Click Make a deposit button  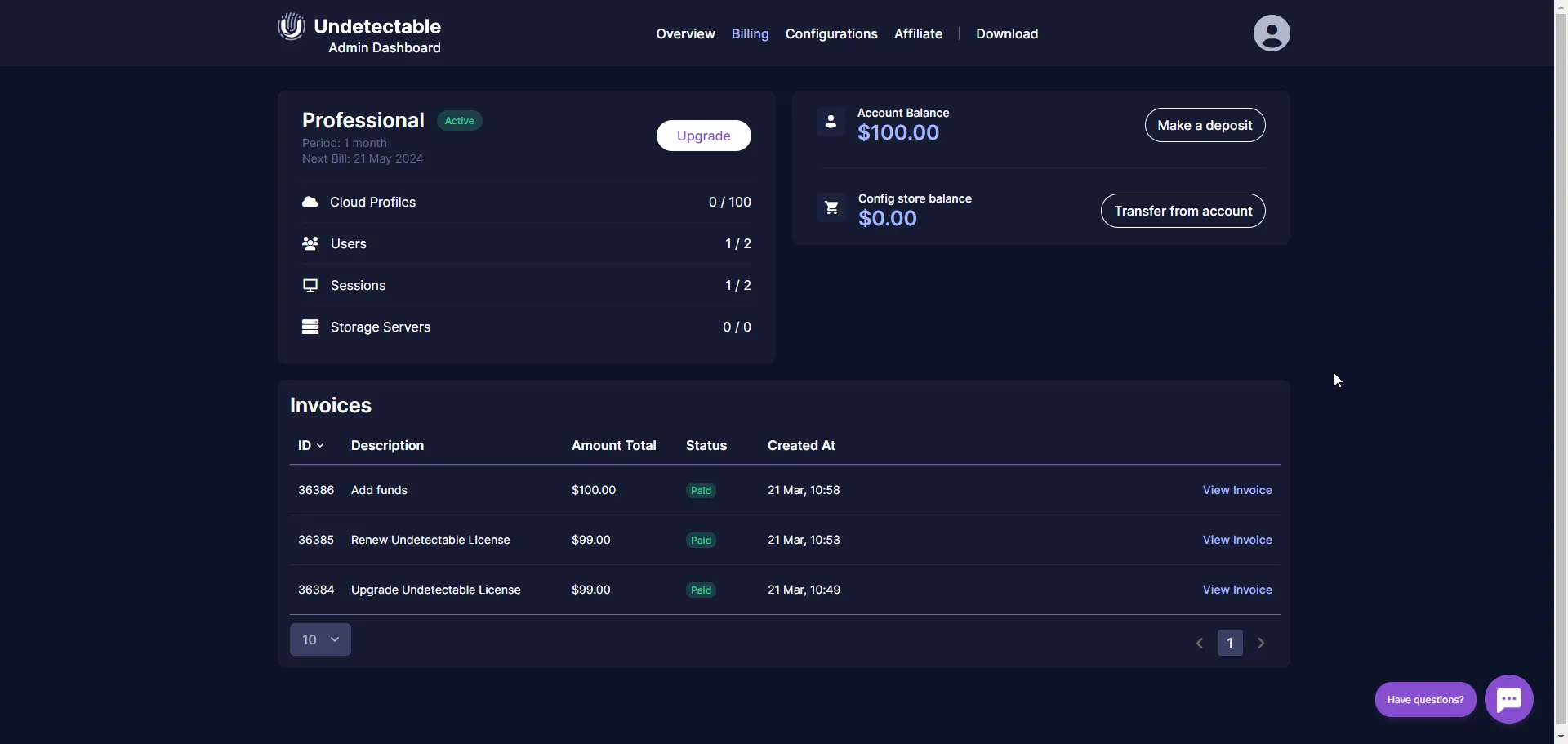coord(1205,125)
